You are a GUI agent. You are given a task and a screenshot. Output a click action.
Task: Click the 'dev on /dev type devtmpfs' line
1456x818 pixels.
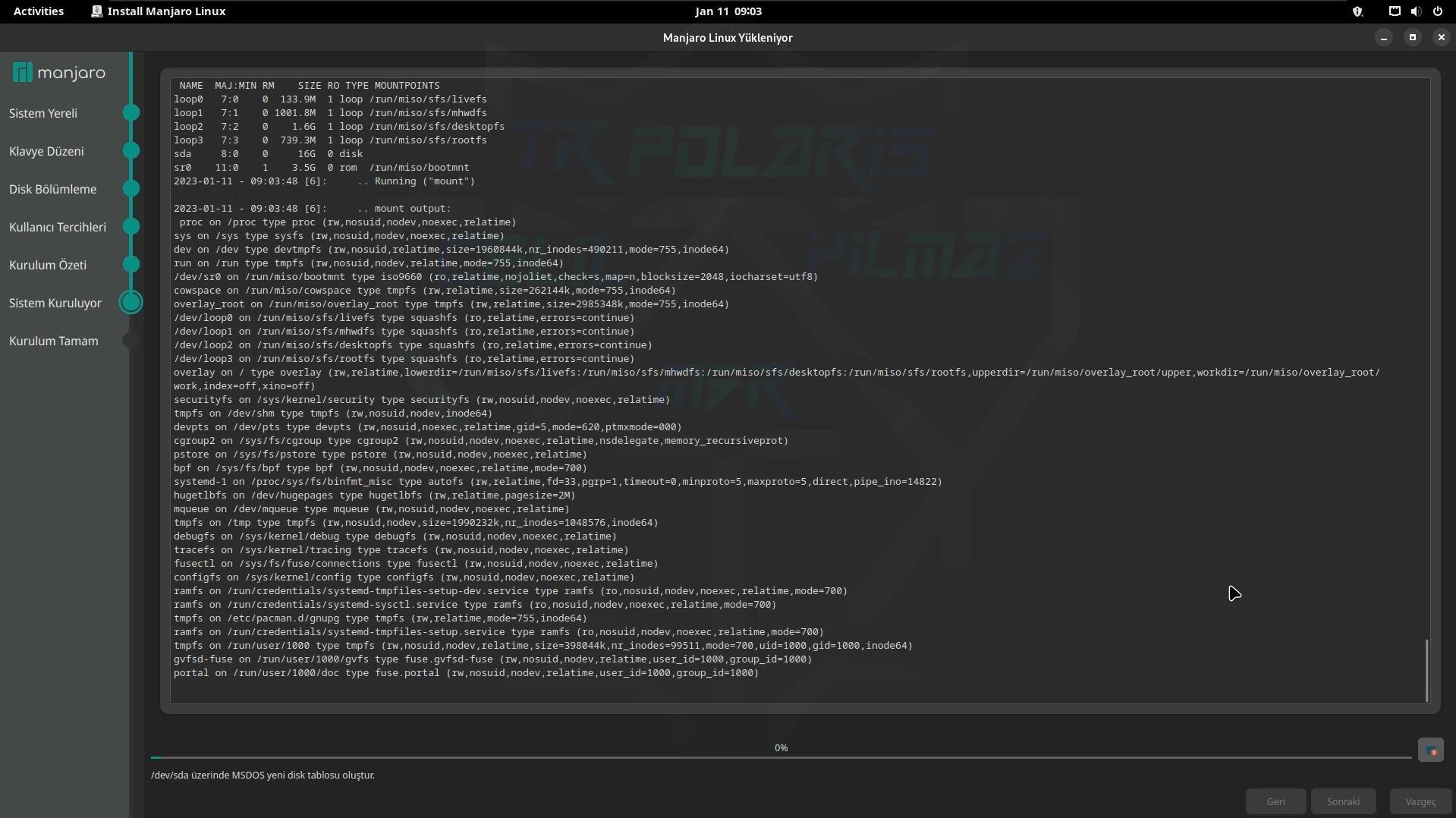451,250
